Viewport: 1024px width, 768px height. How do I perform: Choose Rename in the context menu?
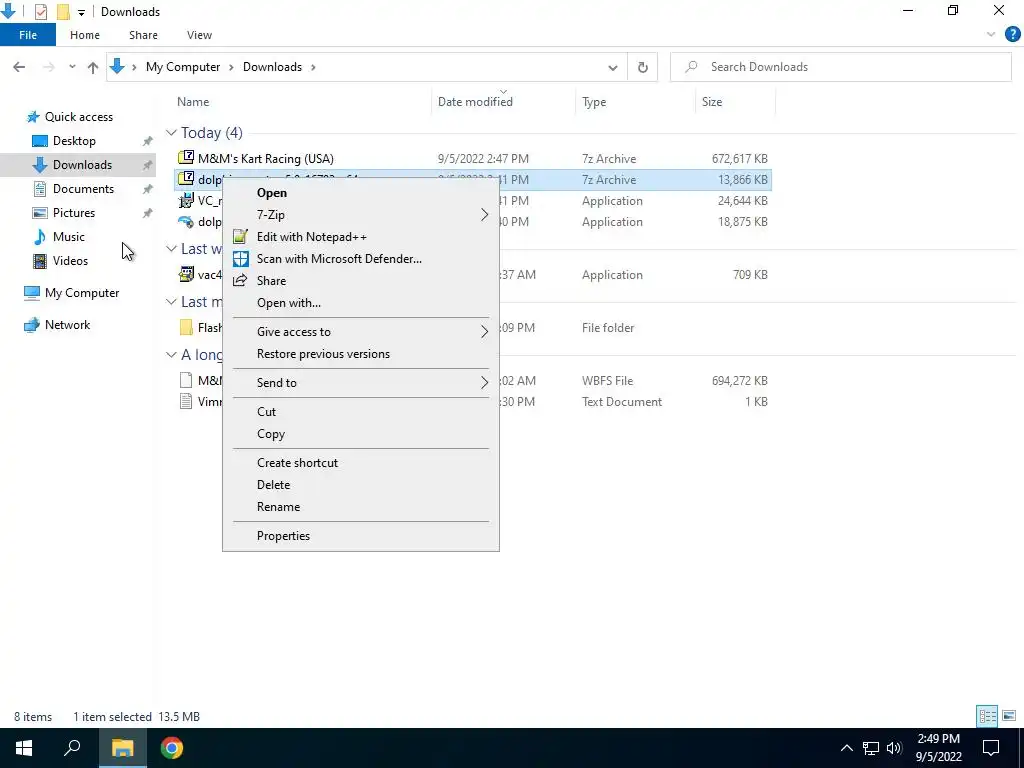[x=360, y=507]
